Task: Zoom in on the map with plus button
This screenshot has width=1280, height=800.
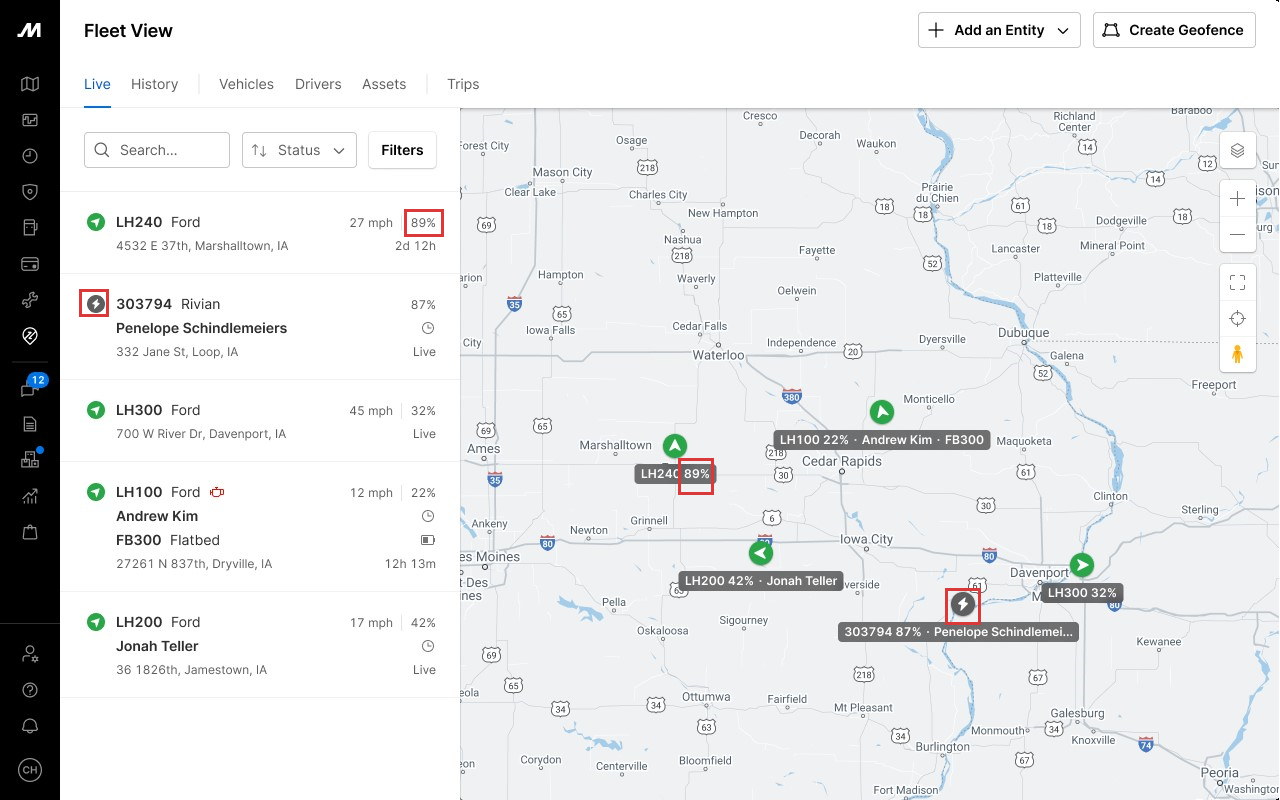Action: point(1238,198)
